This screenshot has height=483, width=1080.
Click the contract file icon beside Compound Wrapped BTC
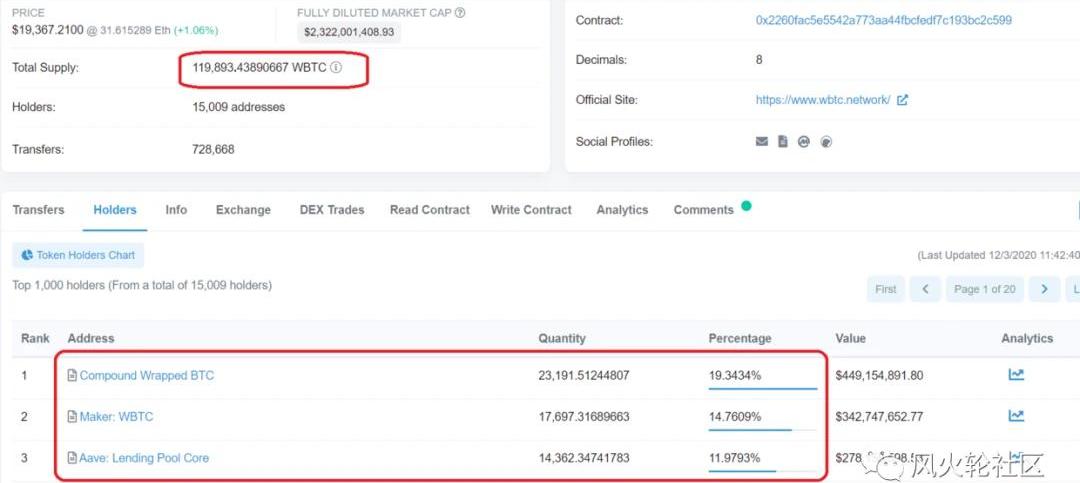click(x=72, y=376)
